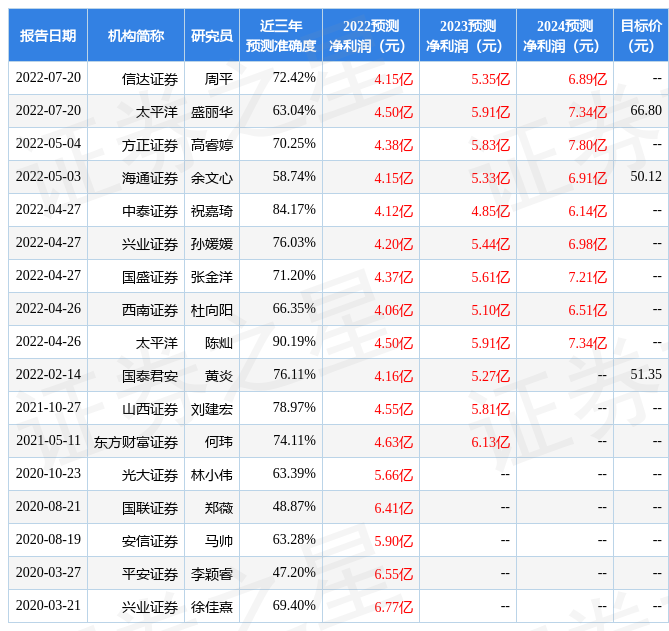This screenshot has height=631, width=669.
Task: Click 2023 forecast 4.85亿
Action: click(490, 211)
